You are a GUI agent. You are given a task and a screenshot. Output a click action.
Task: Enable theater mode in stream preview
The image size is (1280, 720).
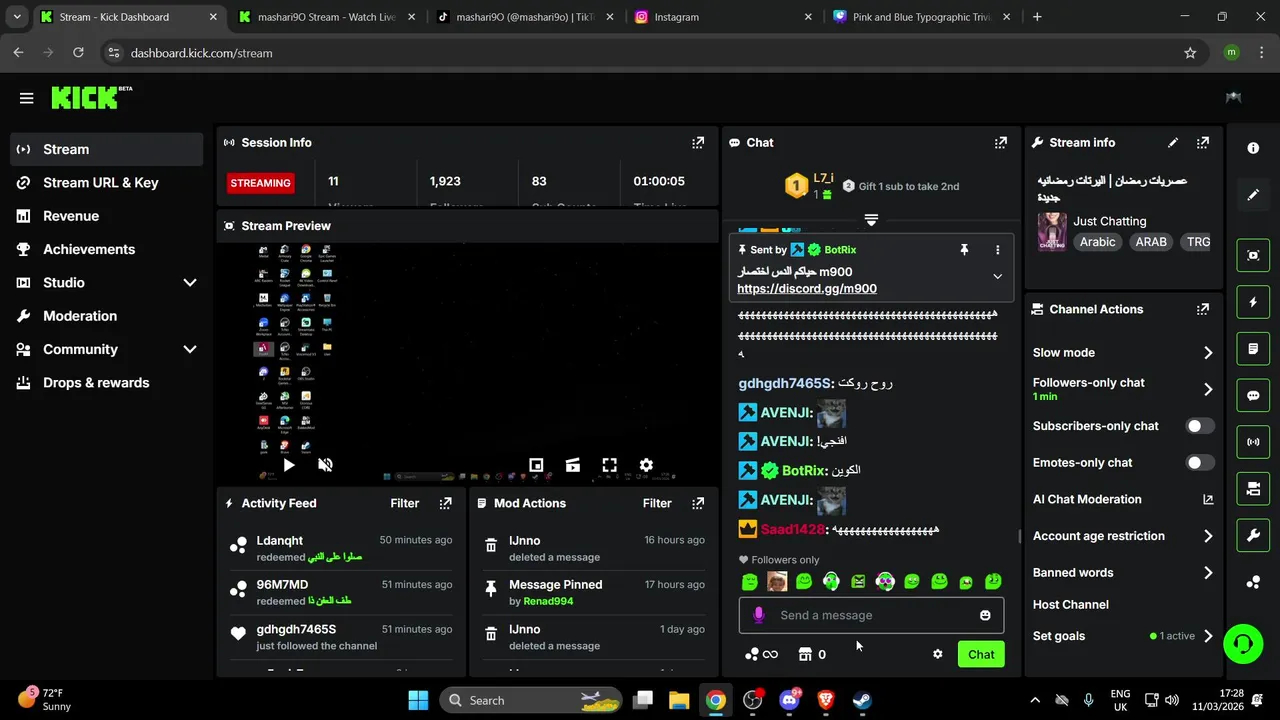pyautogui.click(x=573, y=465)
